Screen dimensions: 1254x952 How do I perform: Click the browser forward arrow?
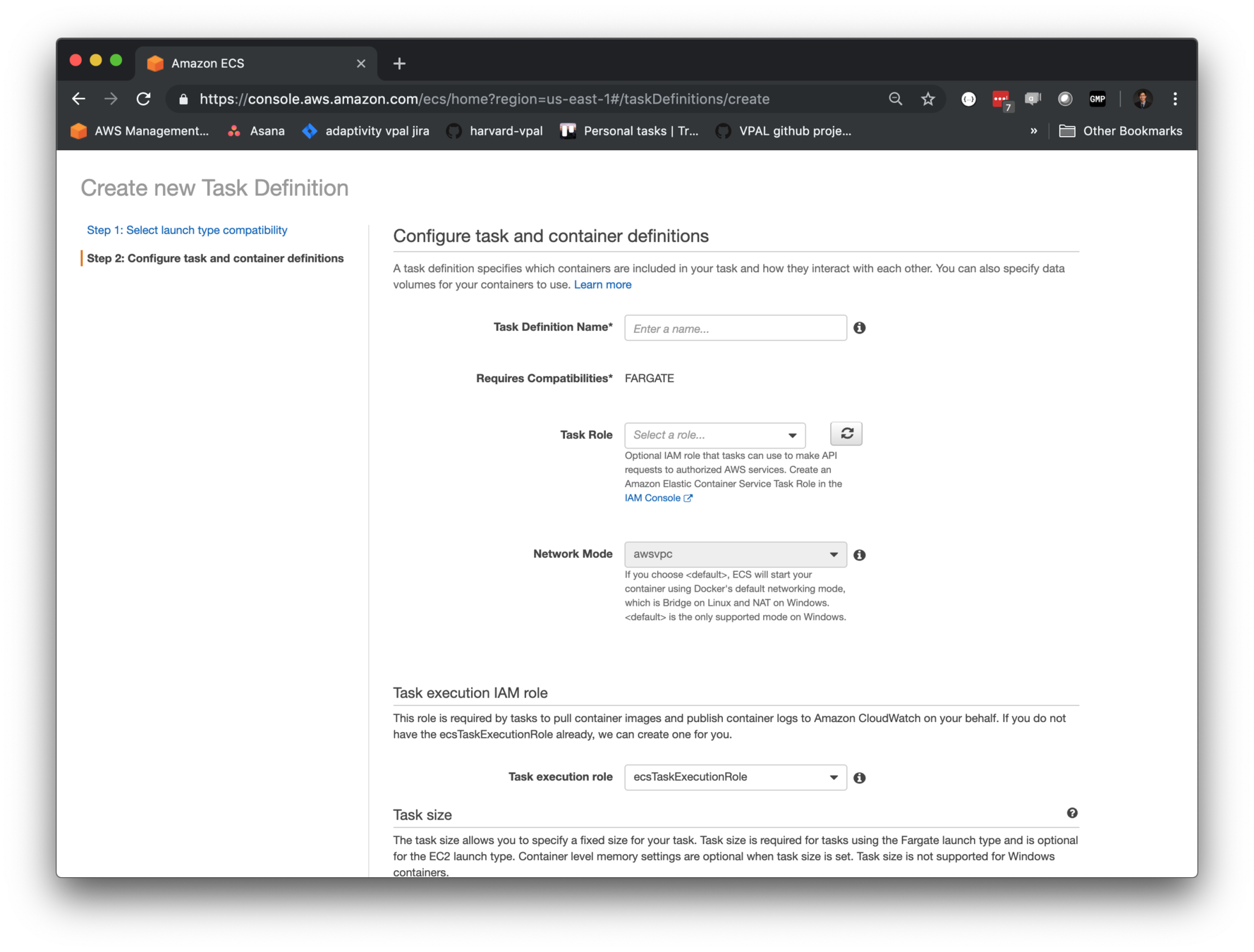tap(111, 99)
